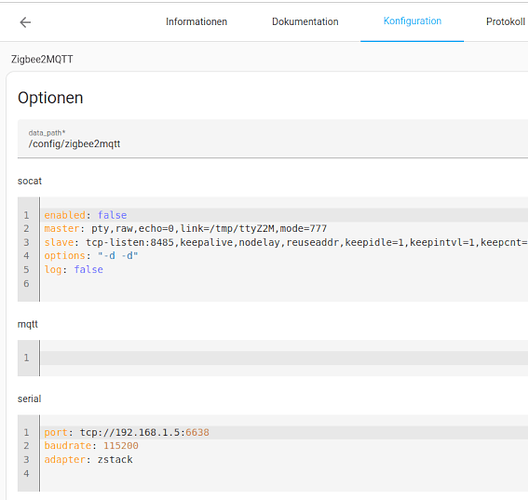This screenshot has height=500, width=528.
Task: Select the Konfiguration tab
Action: pyautogui.click(x=412, y=21)
